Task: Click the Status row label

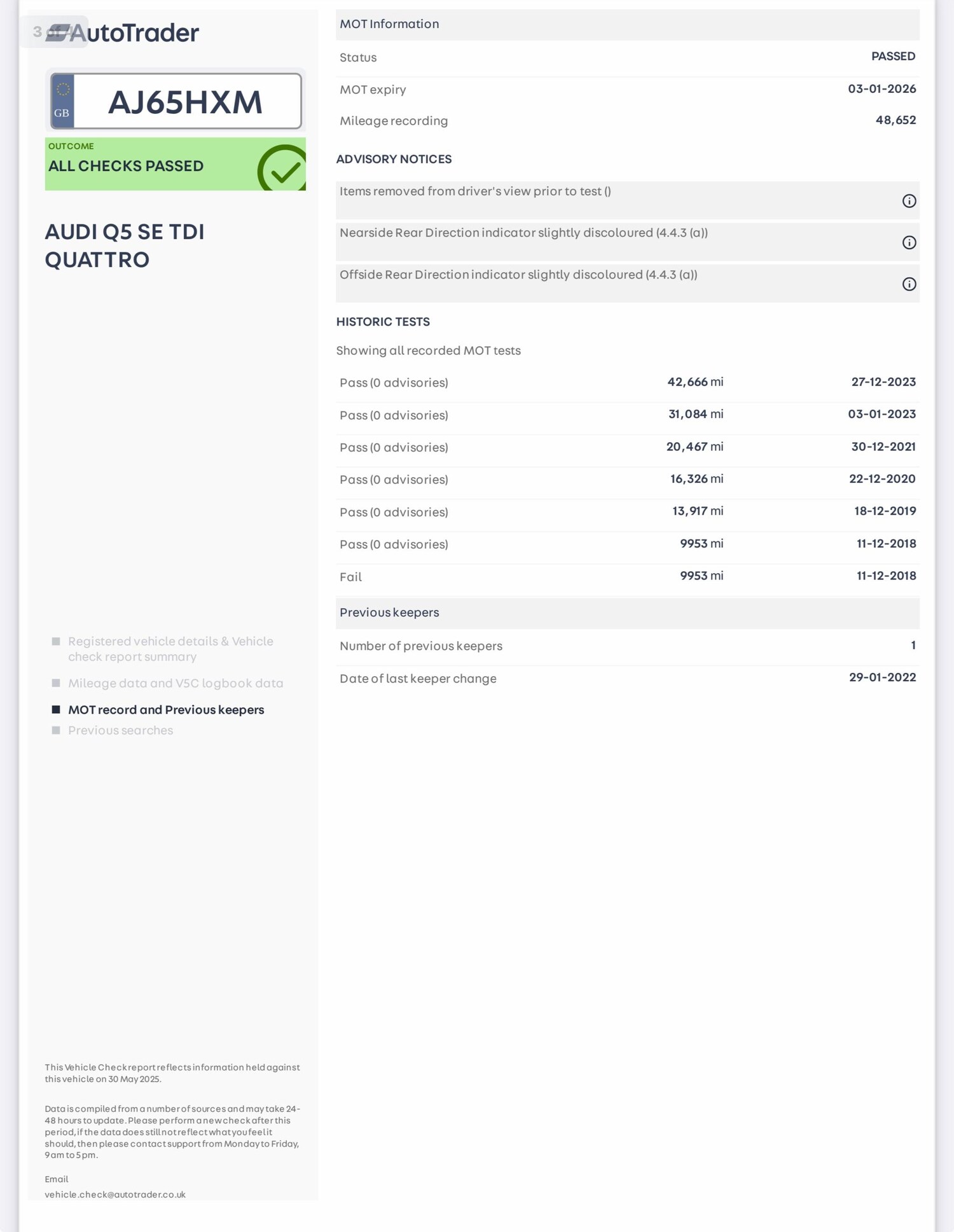Action: coord(358,58)
